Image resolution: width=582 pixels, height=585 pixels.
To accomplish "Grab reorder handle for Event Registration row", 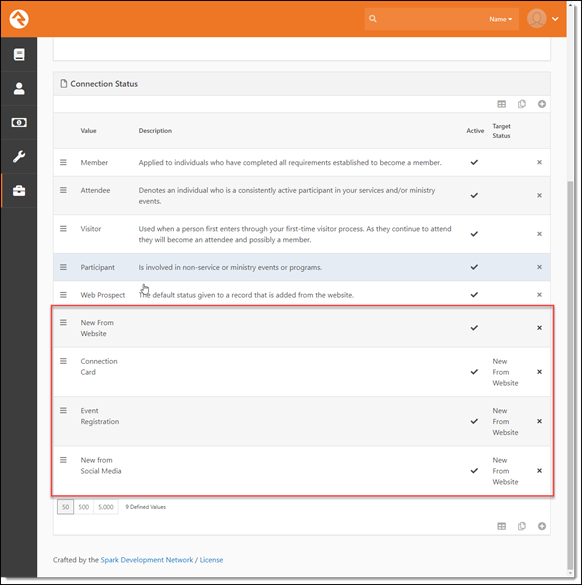I will pyautogui.click(x=63, y=410).
